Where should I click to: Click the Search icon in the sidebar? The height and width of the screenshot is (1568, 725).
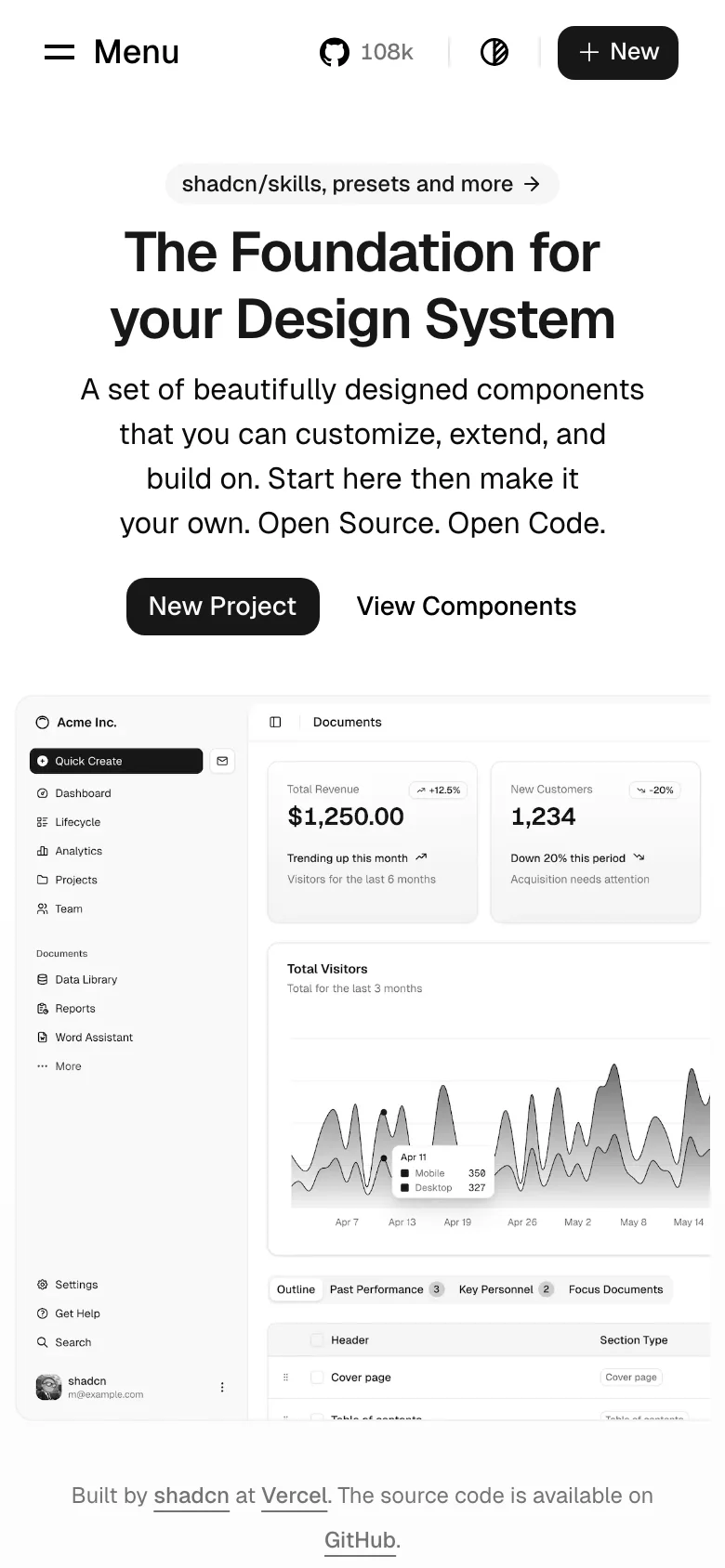pyautogui.click(x=42, y=1342)
